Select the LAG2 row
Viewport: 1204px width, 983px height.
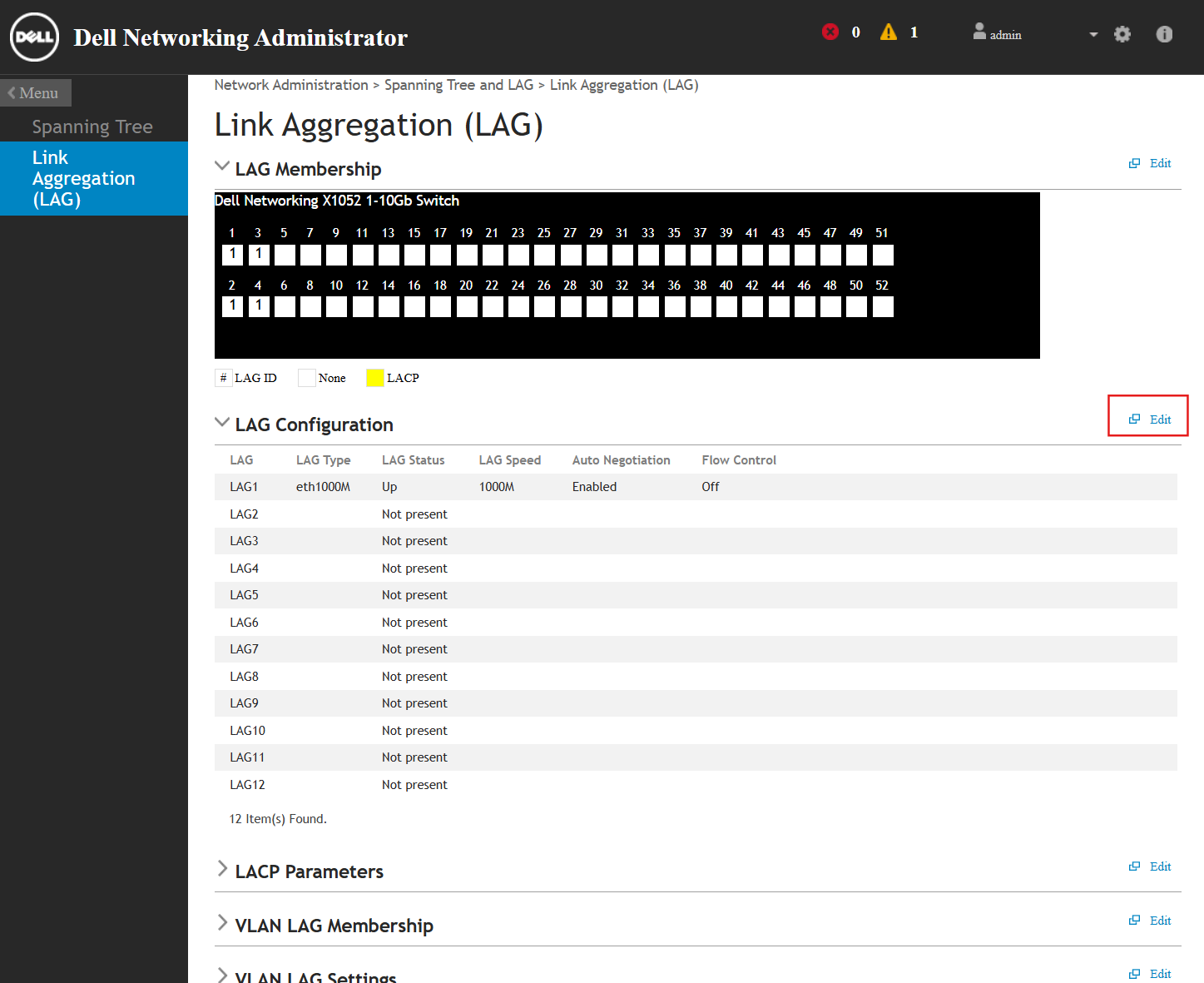click(696, 514)
